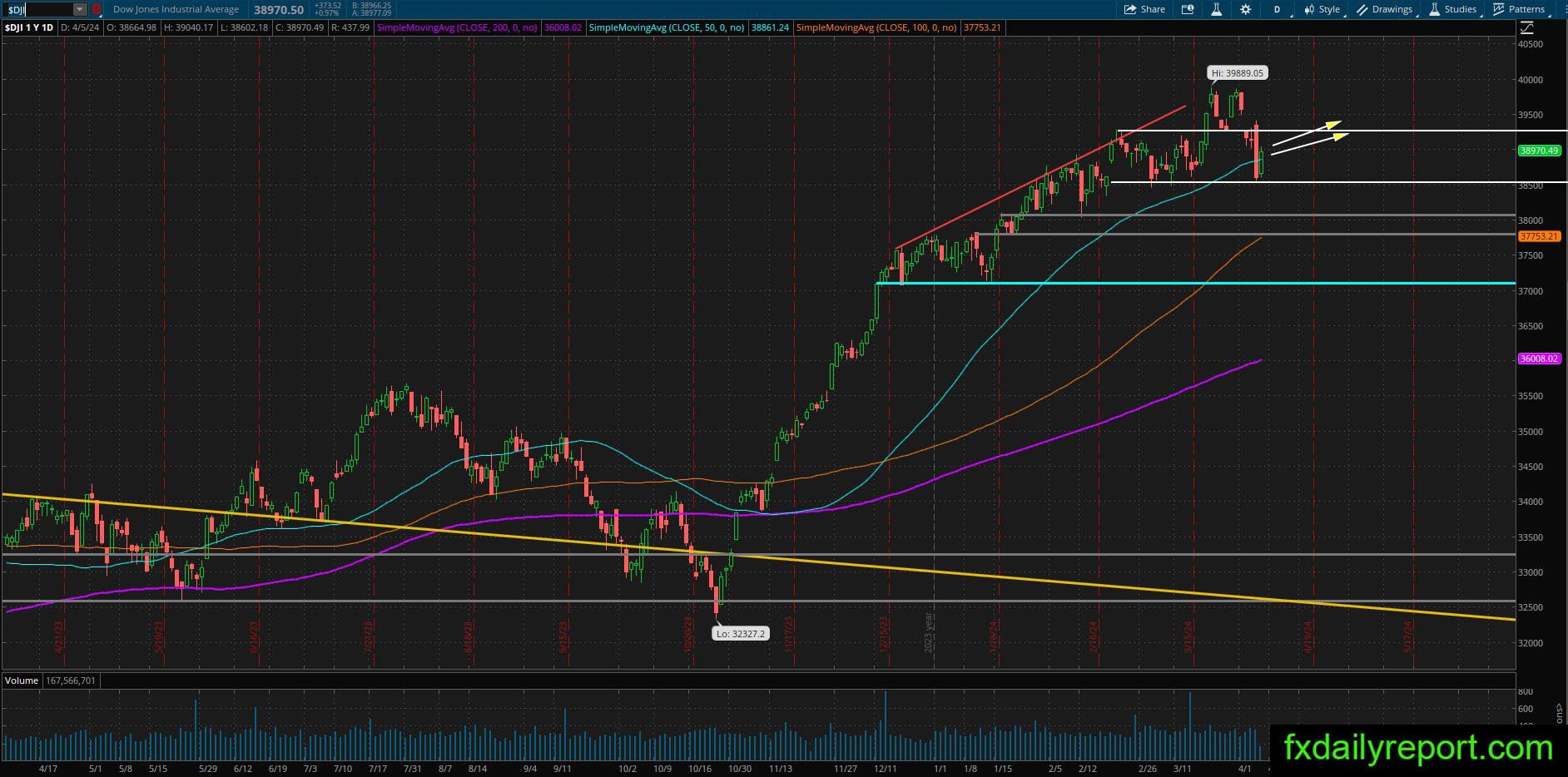Click the 4/17 date axis label
The height and width of the screenshot is (777, 1568).
pyautogui.click(x=47, y=769)
